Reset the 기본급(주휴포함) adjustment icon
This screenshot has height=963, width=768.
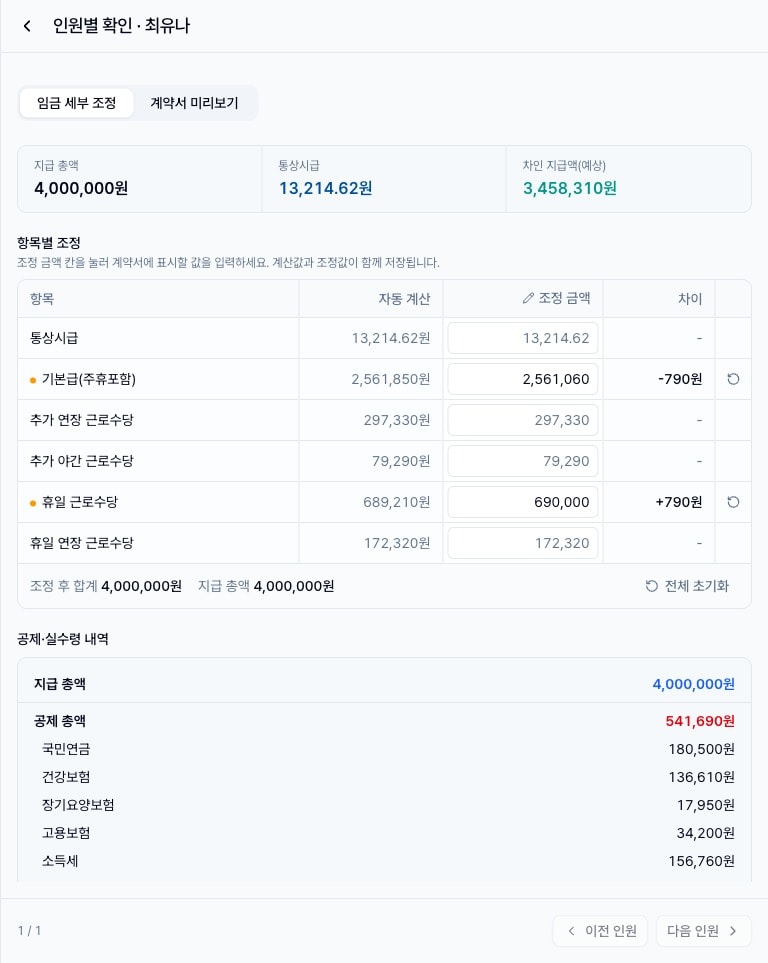coord(733,379)
